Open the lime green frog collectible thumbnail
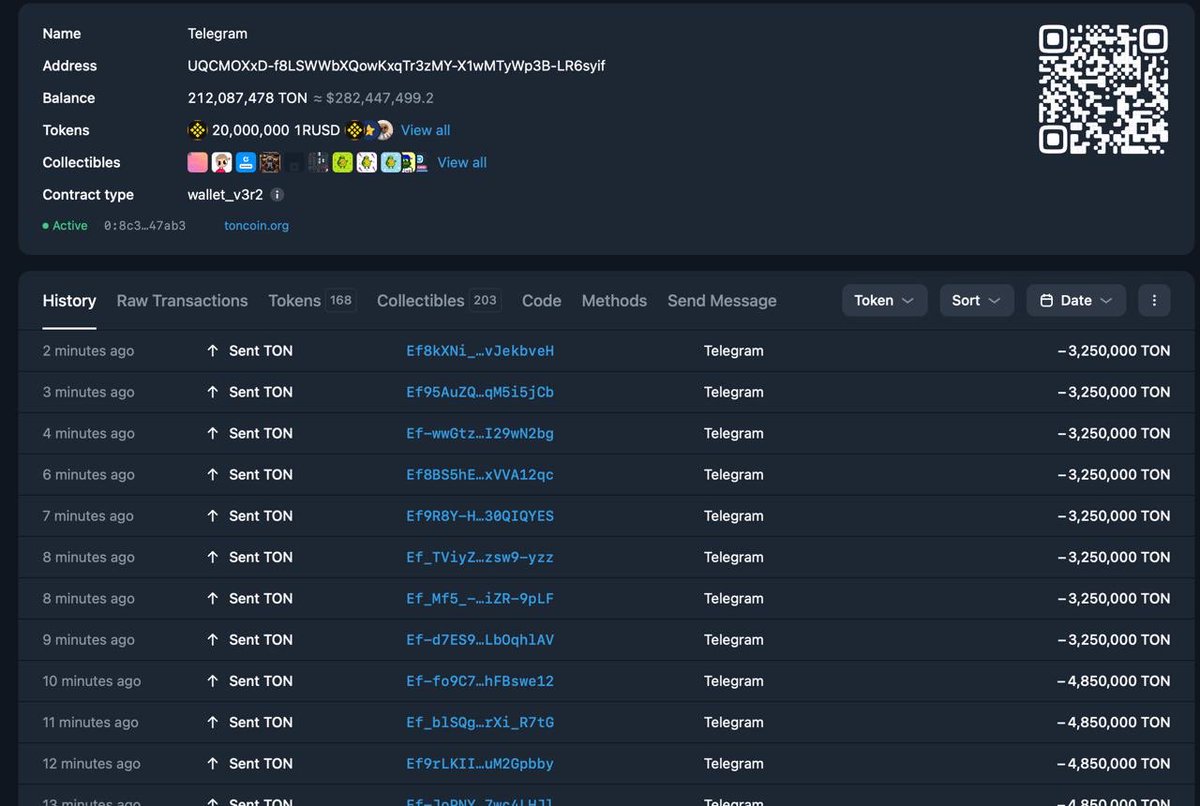The width and height of the screenshot is (1200, 806). coord(343,162)
